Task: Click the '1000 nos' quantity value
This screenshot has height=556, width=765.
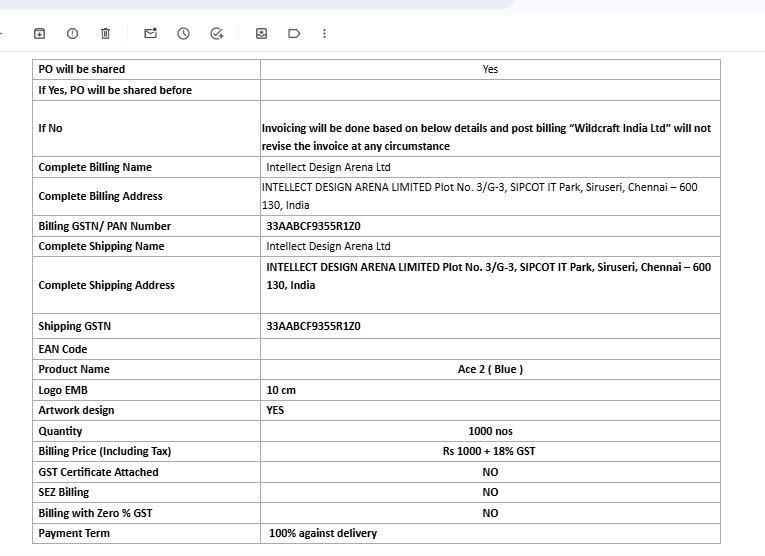Action: [490, 431]
